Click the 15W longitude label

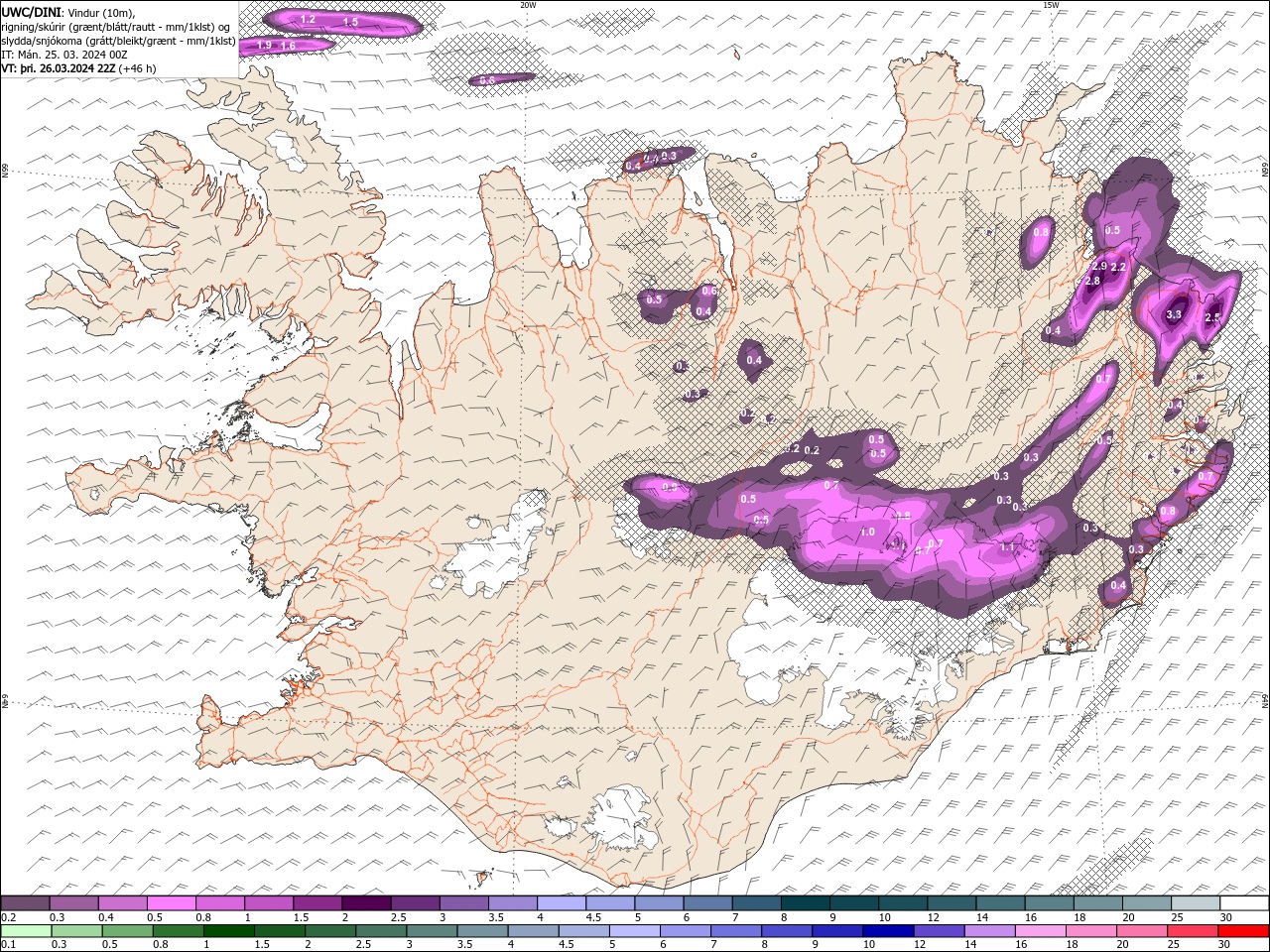pyautogui.click(x=1051, y=5)
